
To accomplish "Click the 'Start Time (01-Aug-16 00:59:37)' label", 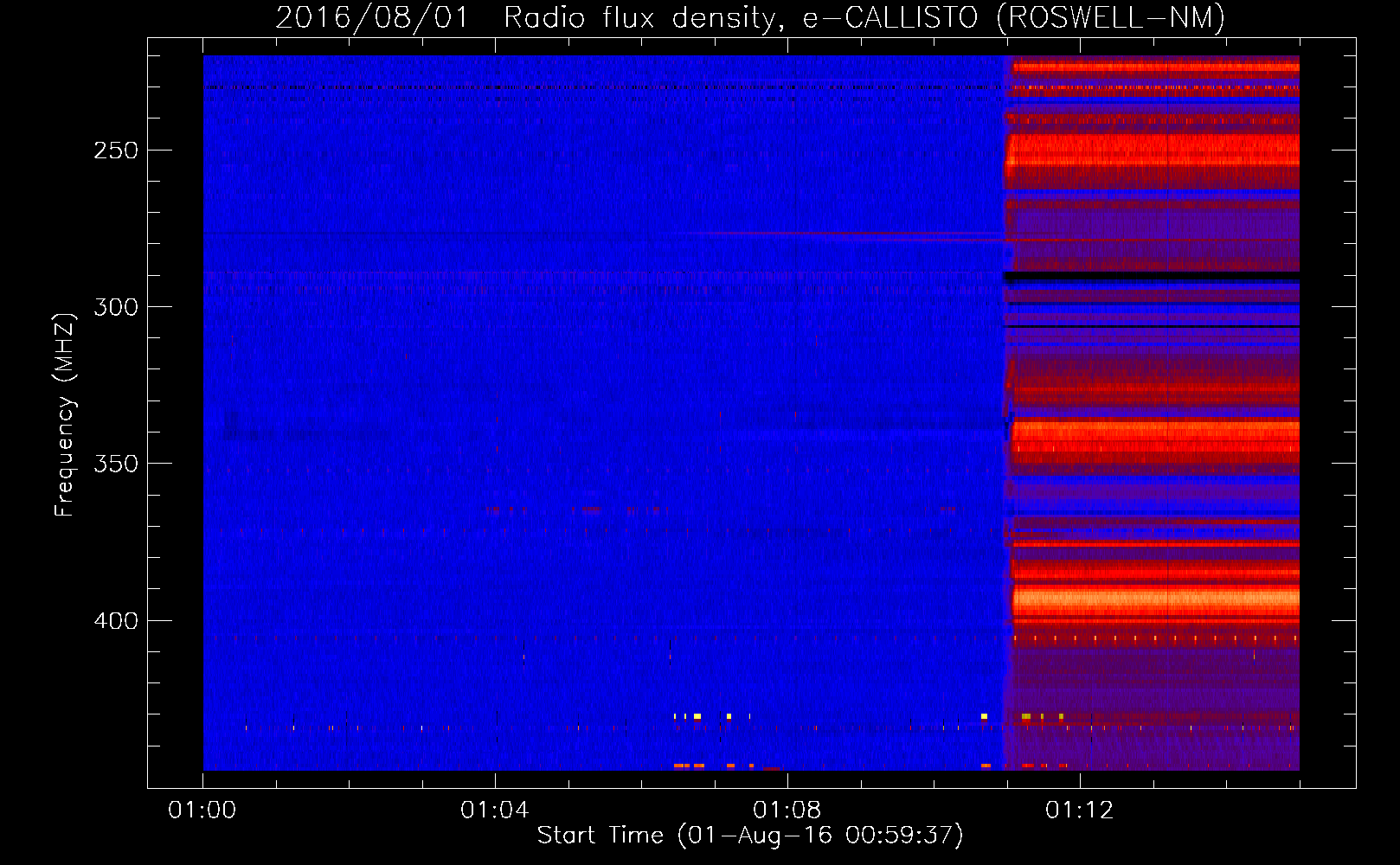I will [x=750, y=836].
